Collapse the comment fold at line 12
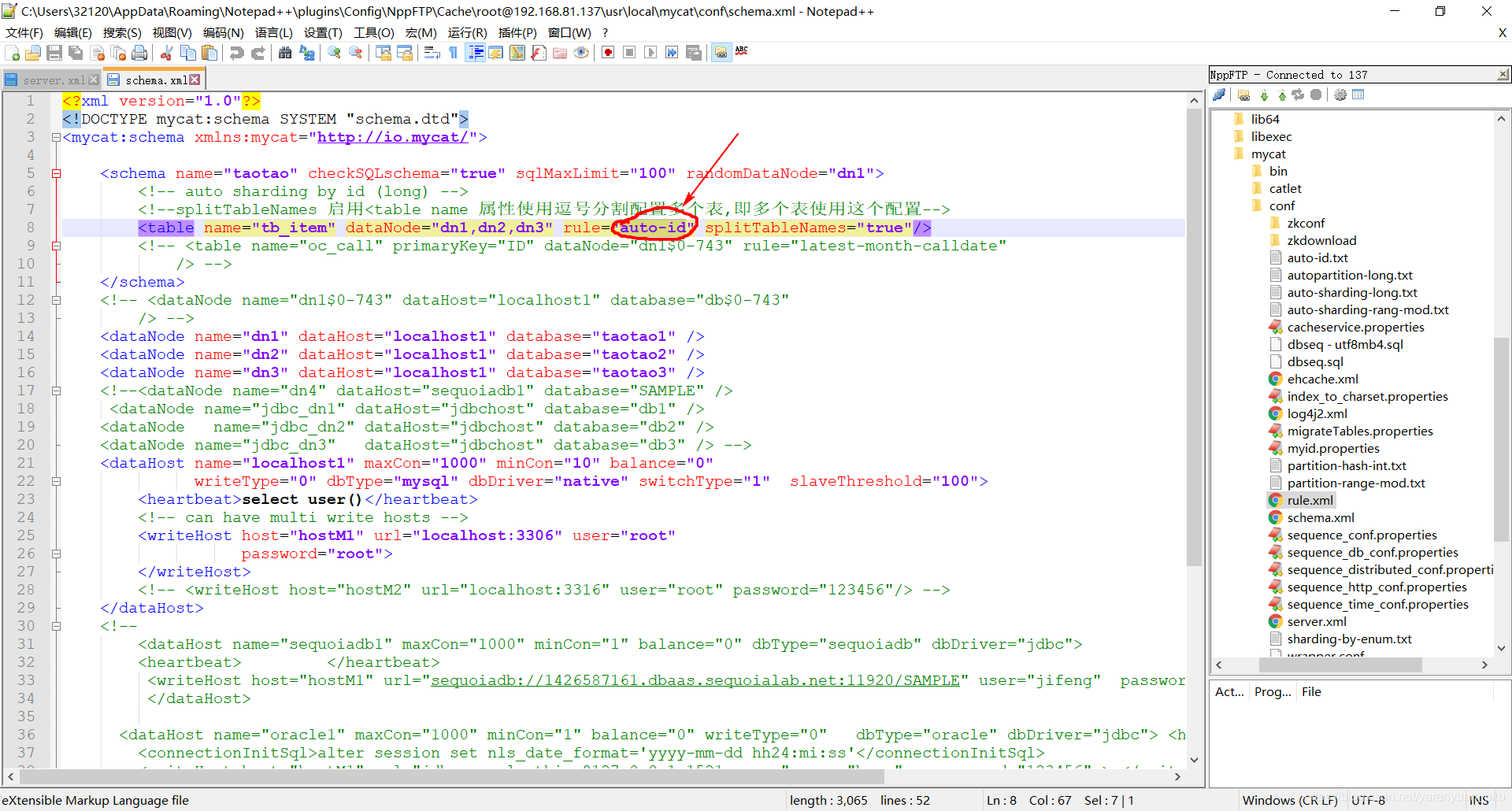This screenshot has height=811, width=1512. click(56, 300)
